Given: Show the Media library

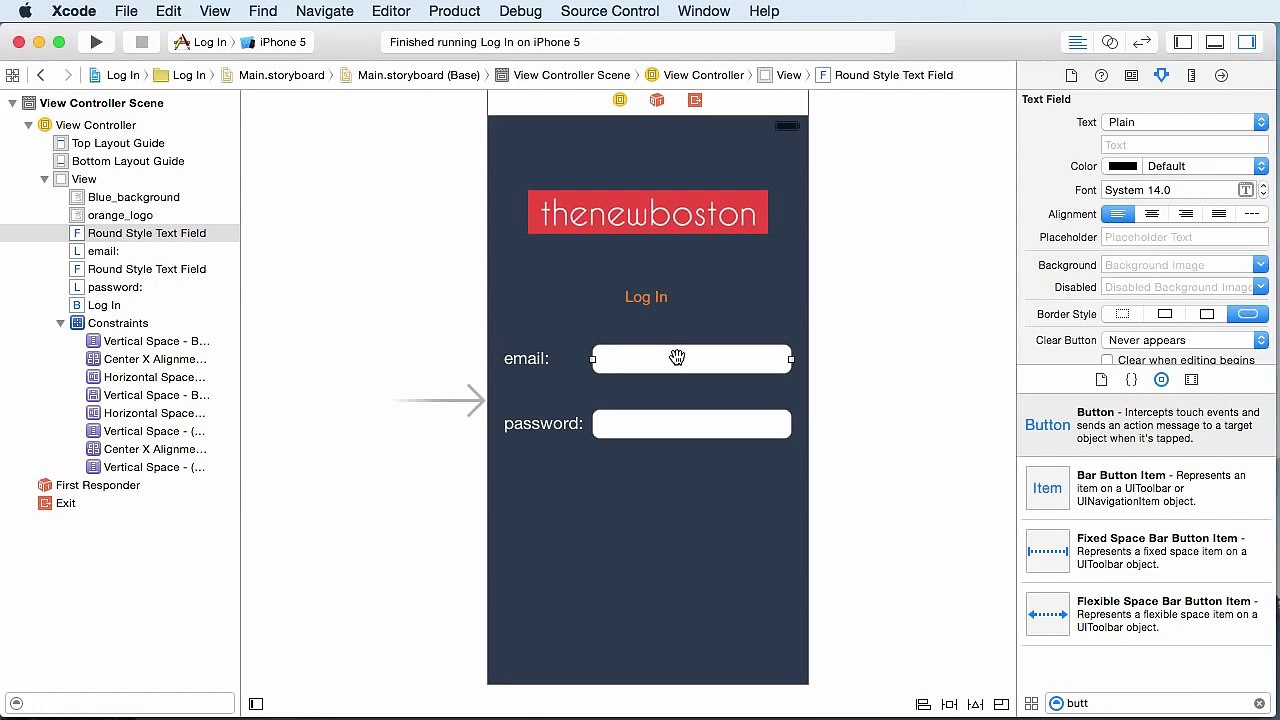Looking at the screenshot, I should [1191, 380].
